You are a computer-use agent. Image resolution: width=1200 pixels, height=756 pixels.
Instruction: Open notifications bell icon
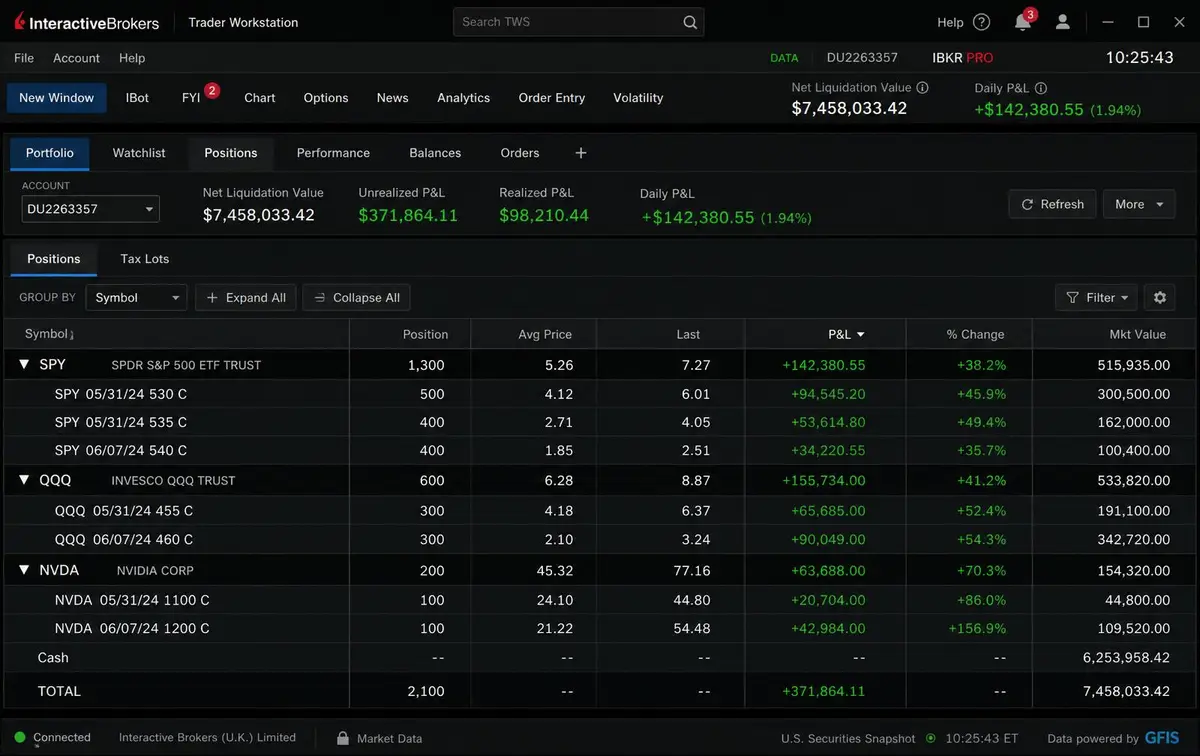(x=1022, y=22)
